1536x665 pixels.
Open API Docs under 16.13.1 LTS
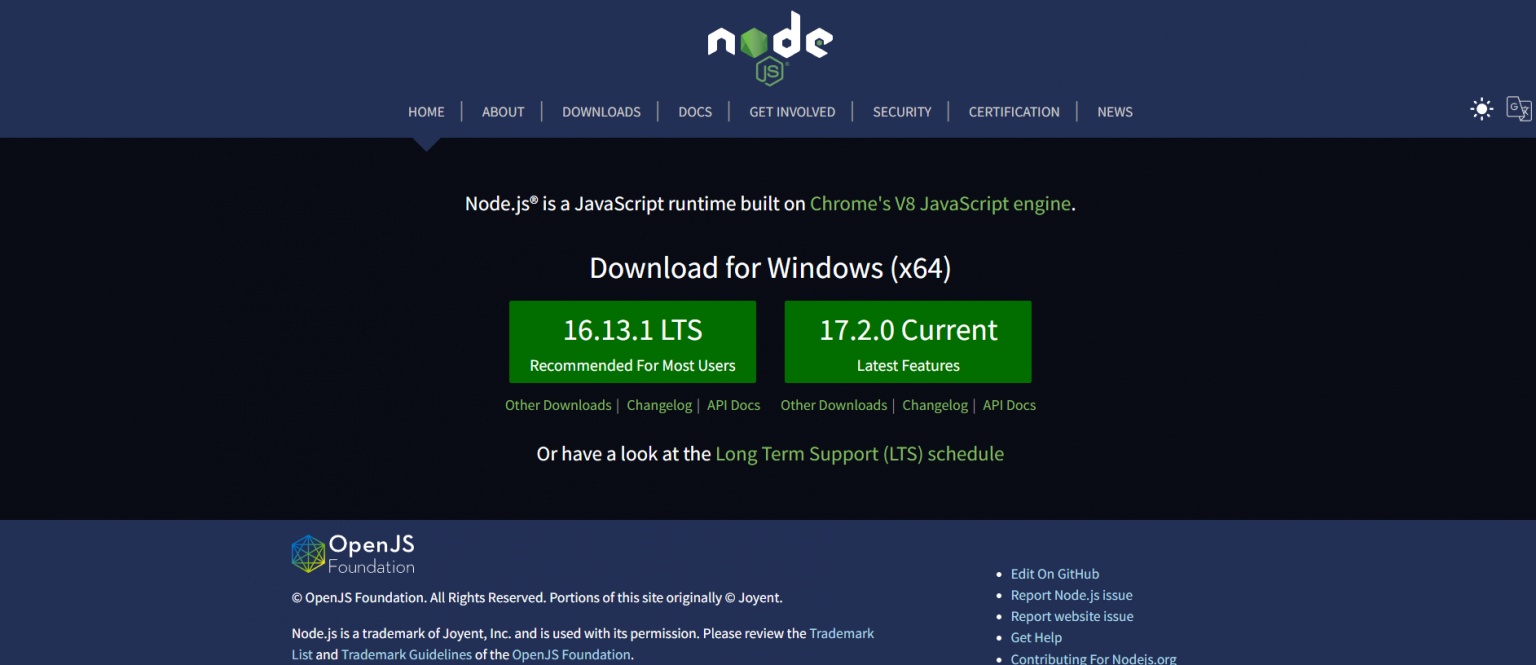[734, 405]
